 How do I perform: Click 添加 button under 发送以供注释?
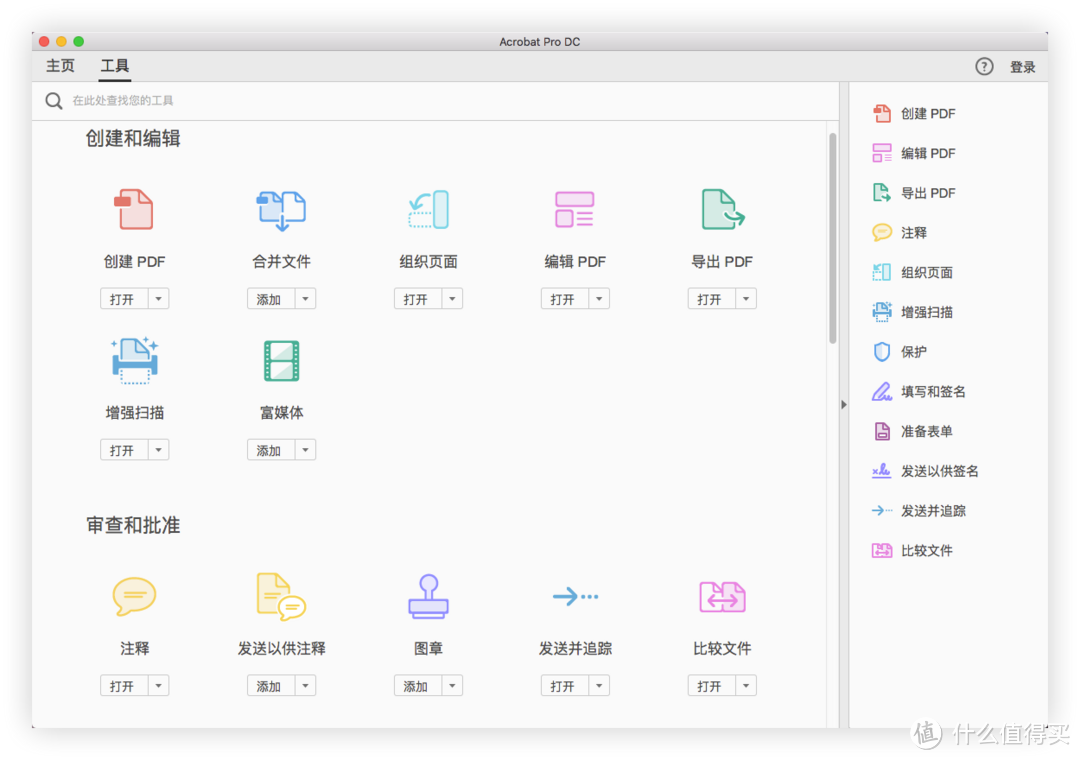(x=271, y=686)
